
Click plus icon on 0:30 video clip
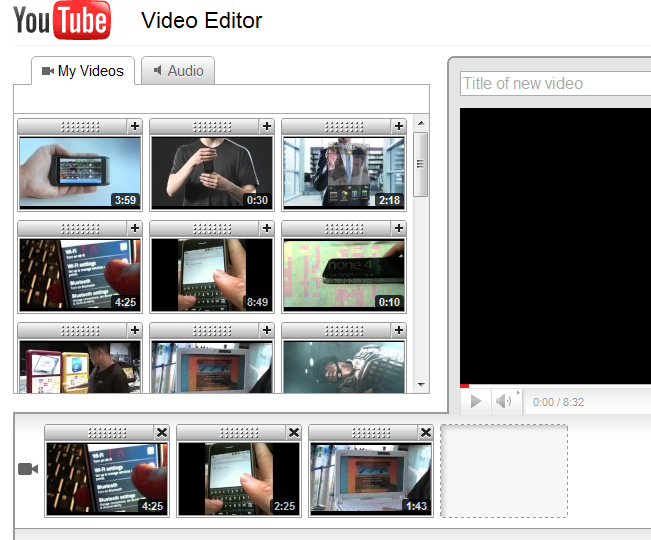tap(266, 126)
